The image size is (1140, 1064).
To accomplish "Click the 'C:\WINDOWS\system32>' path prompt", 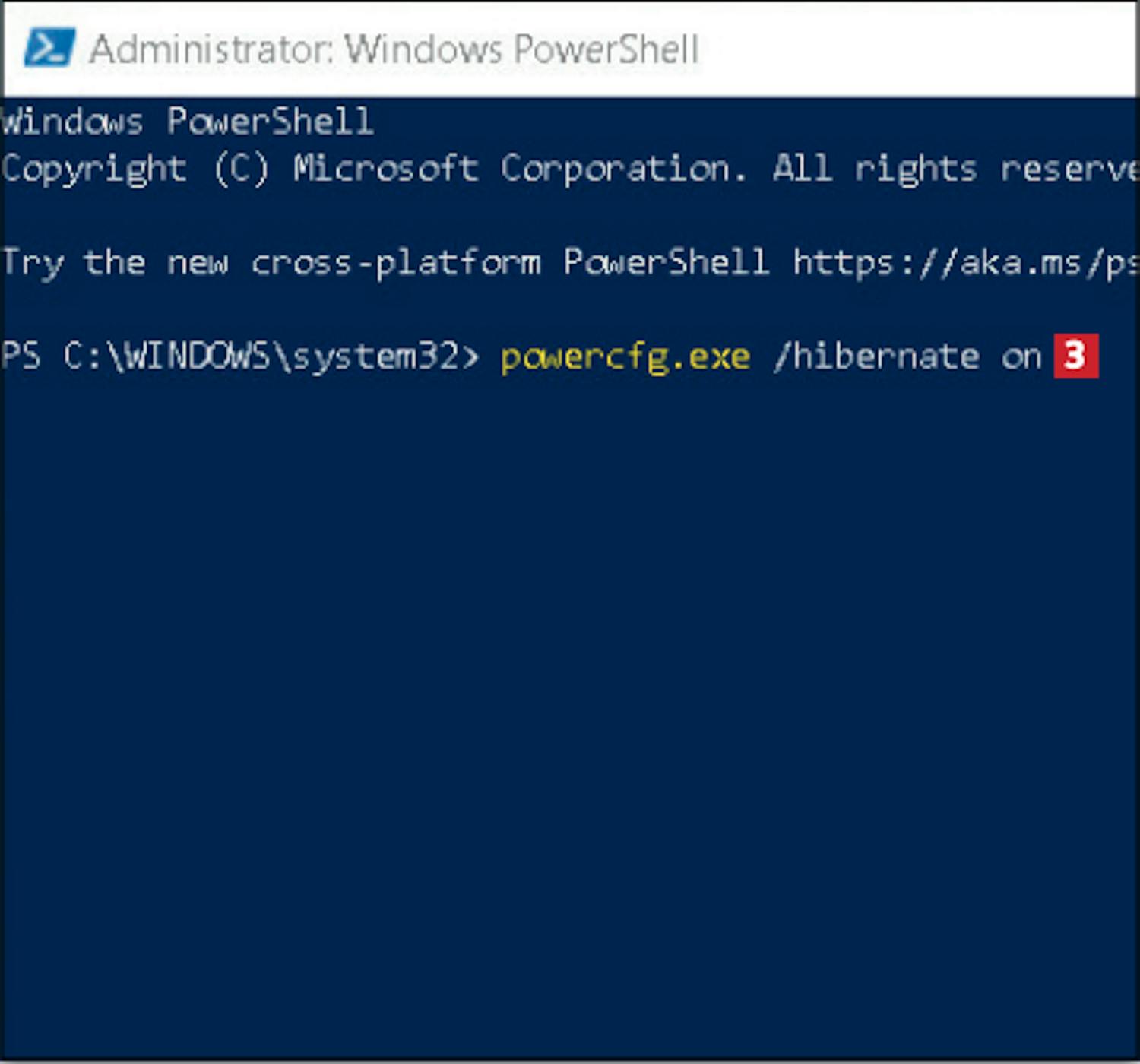I will [x=271, y=356].
